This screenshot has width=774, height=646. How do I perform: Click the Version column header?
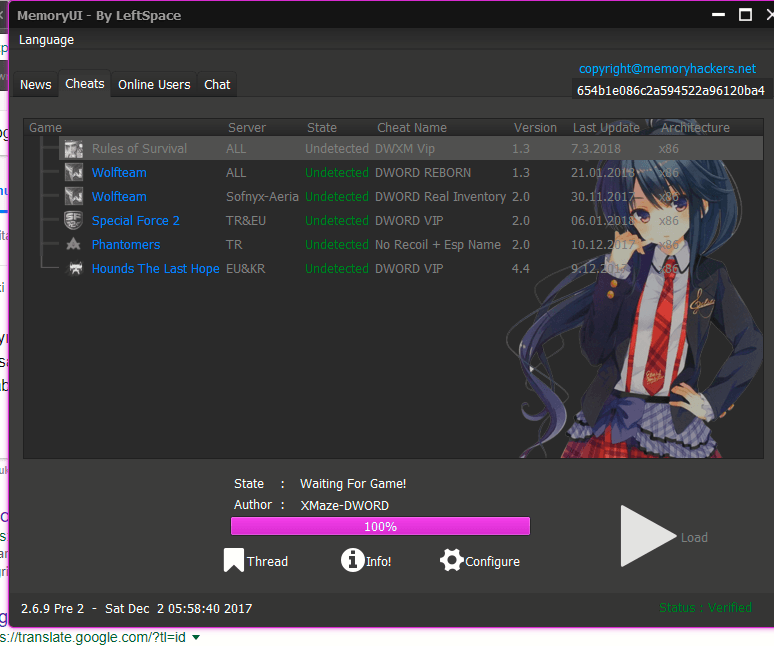click(535, 128)
